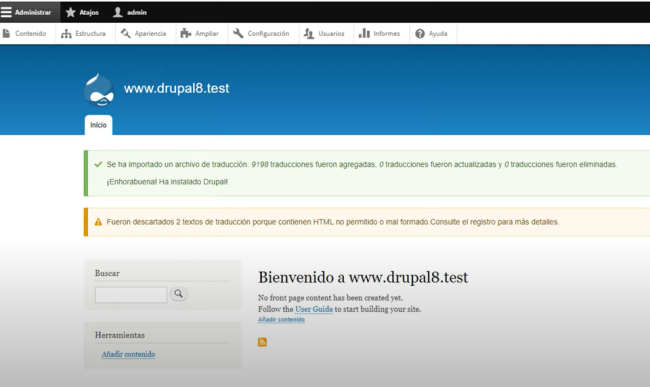The width and height of the screenshot is (650, 387).
Task: Select the Inicio tab
Action: point(98,125)
